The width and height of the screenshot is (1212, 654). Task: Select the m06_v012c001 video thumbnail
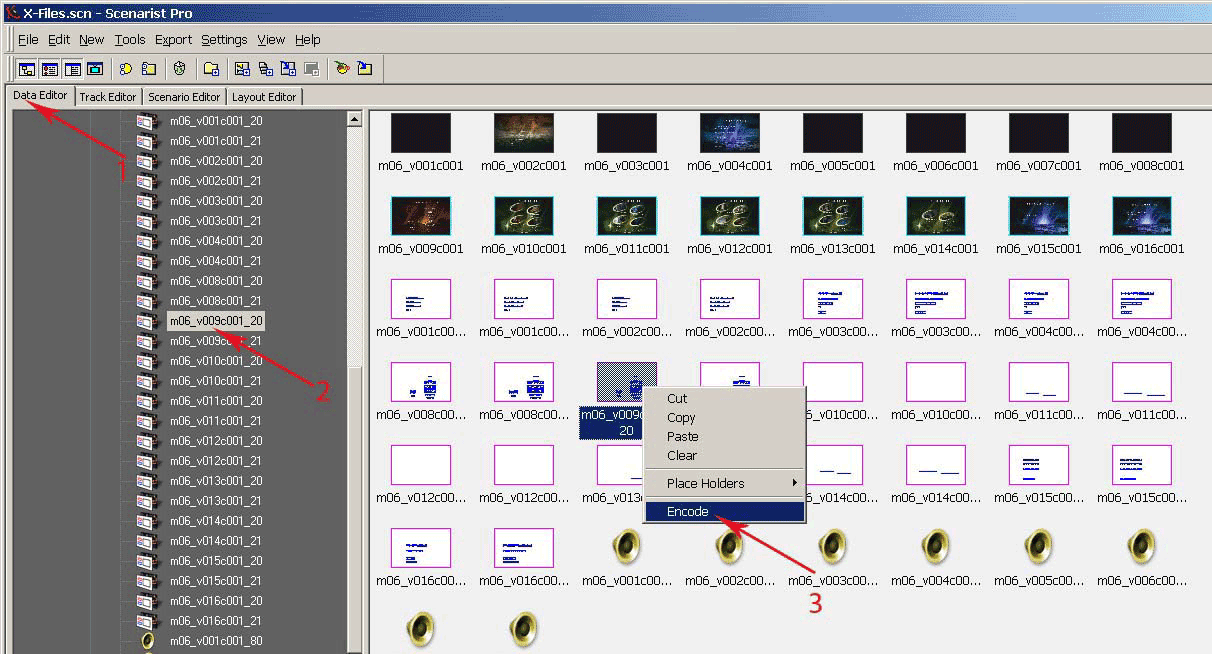730,216
